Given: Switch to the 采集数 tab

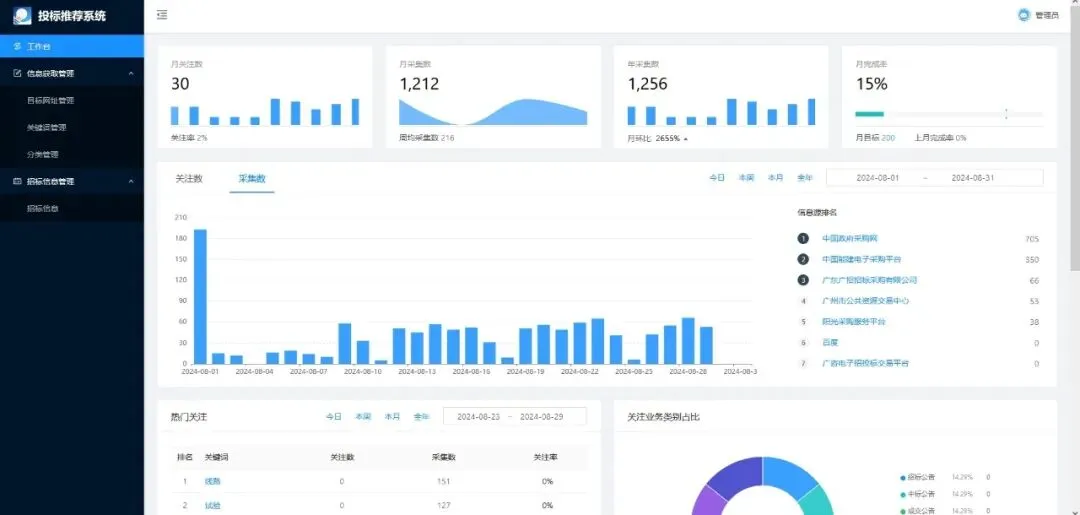Looking at the screenshot, I should (x=252, y=178).
